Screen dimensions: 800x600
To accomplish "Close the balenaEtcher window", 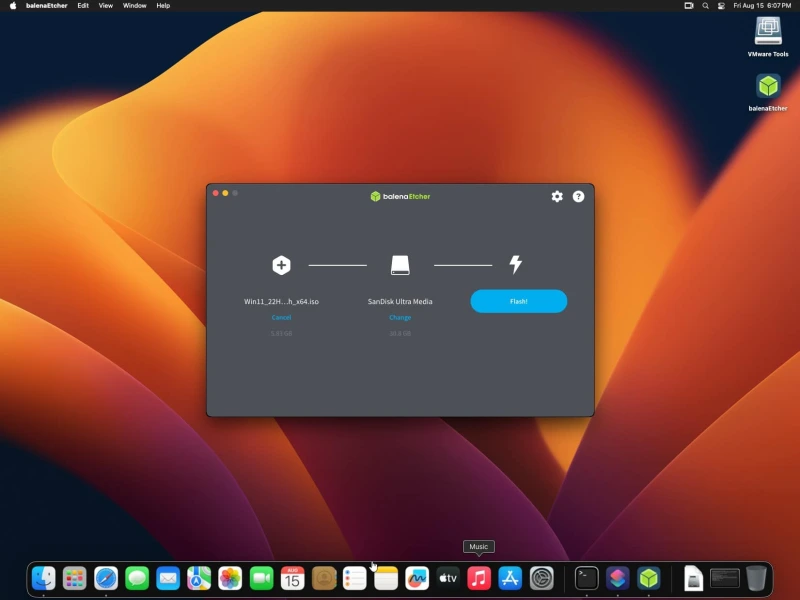I will [x=216, y=193].
